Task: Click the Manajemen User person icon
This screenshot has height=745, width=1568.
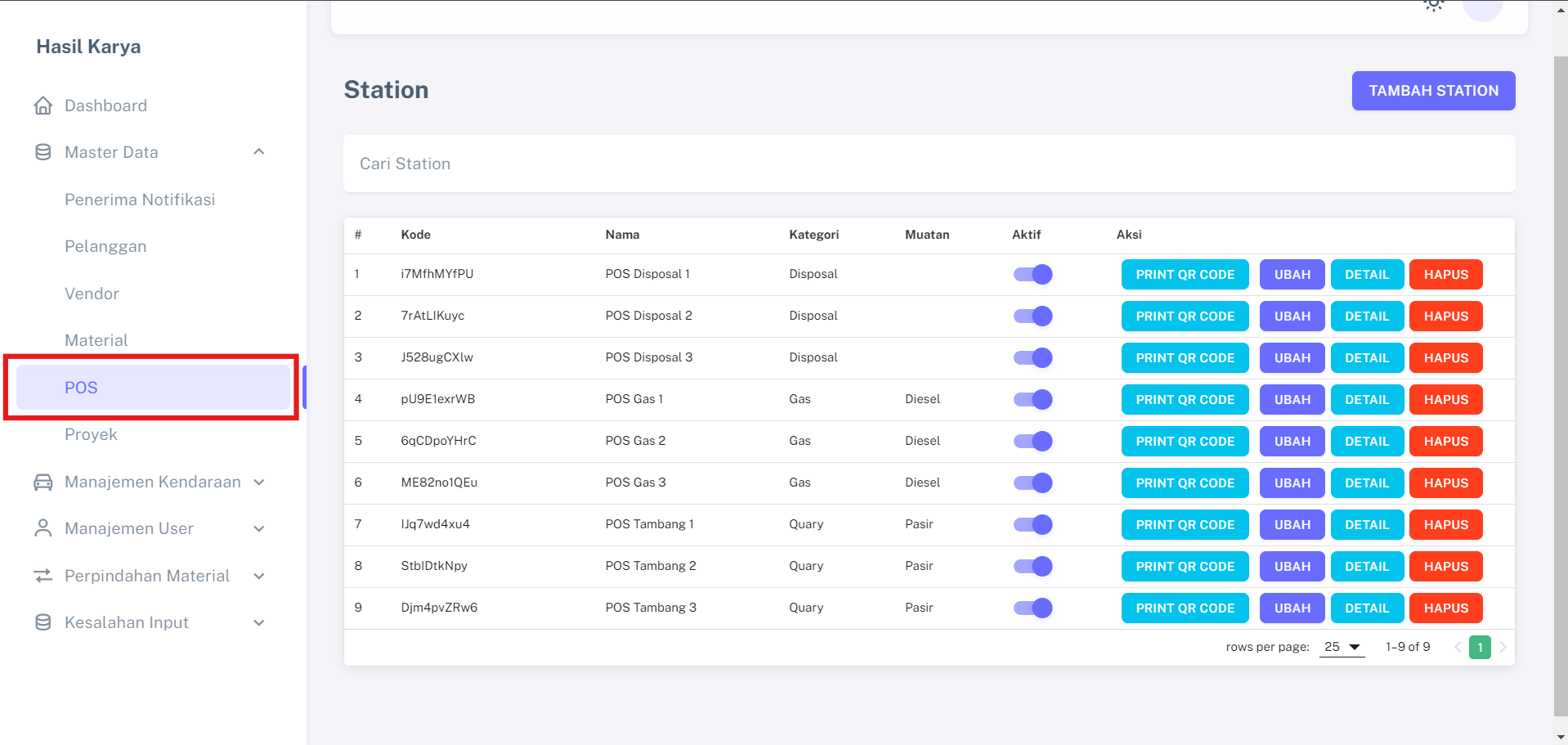Action: [x=43, y=528]
